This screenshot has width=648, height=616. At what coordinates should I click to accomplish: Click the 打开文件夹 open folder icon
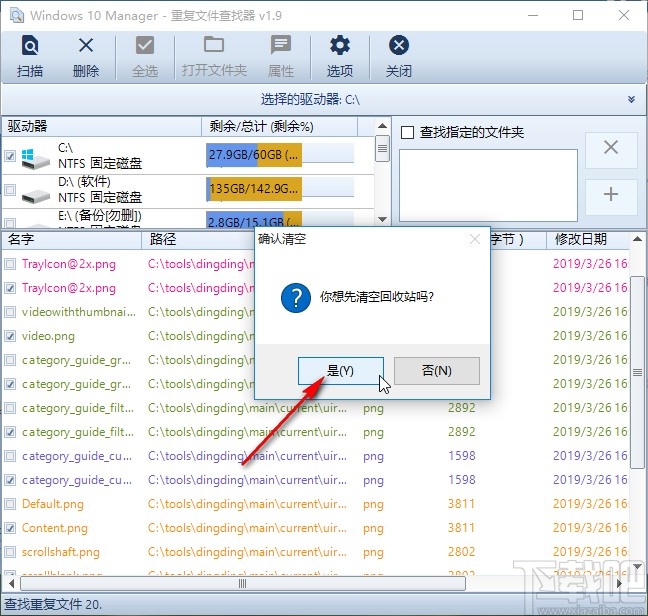coord(214,45)
